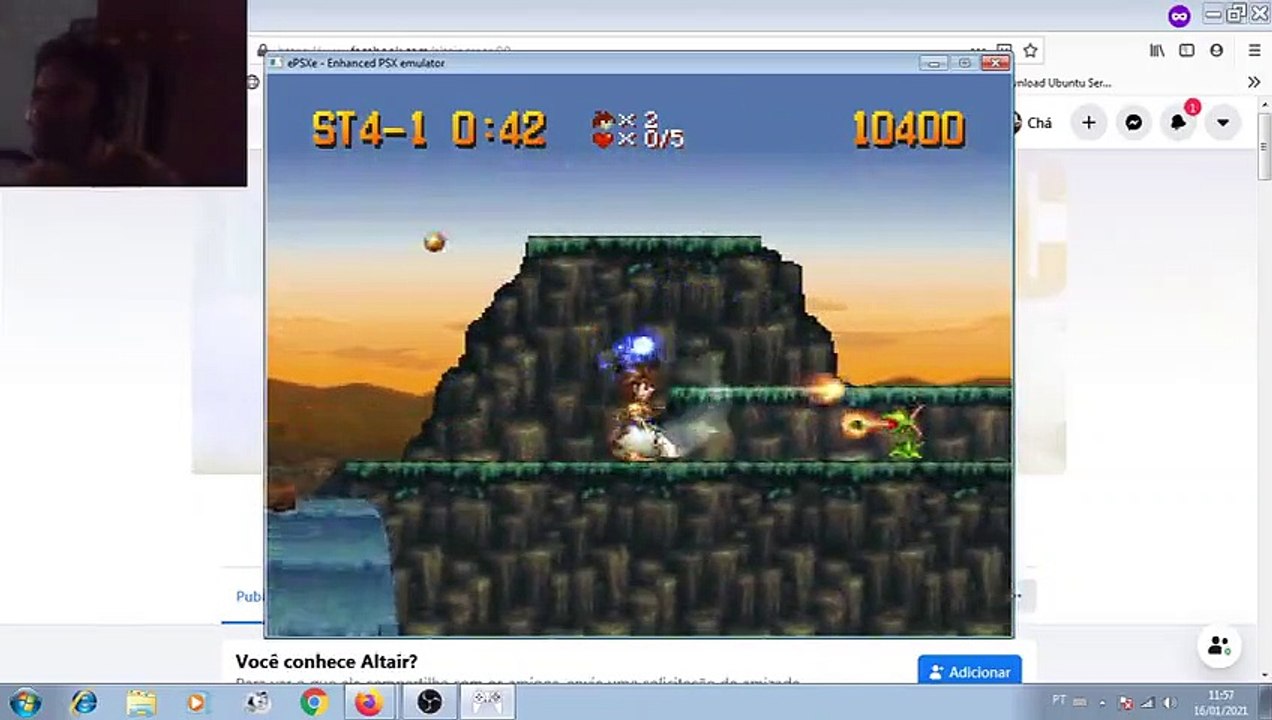Click the 'Você conhece Altair?' heading
This screenshot has height=720, width=1272.
pyautogui.click(x=327, y=661)
